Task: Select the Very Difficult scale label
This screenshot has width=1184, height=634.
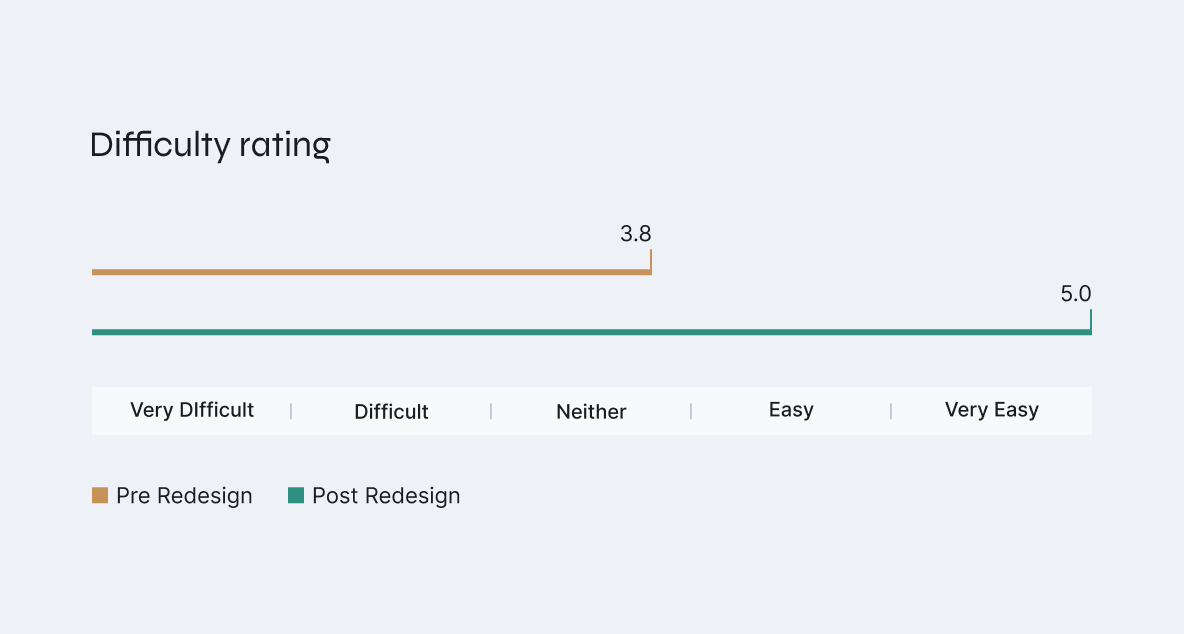Action: (192, 410)
